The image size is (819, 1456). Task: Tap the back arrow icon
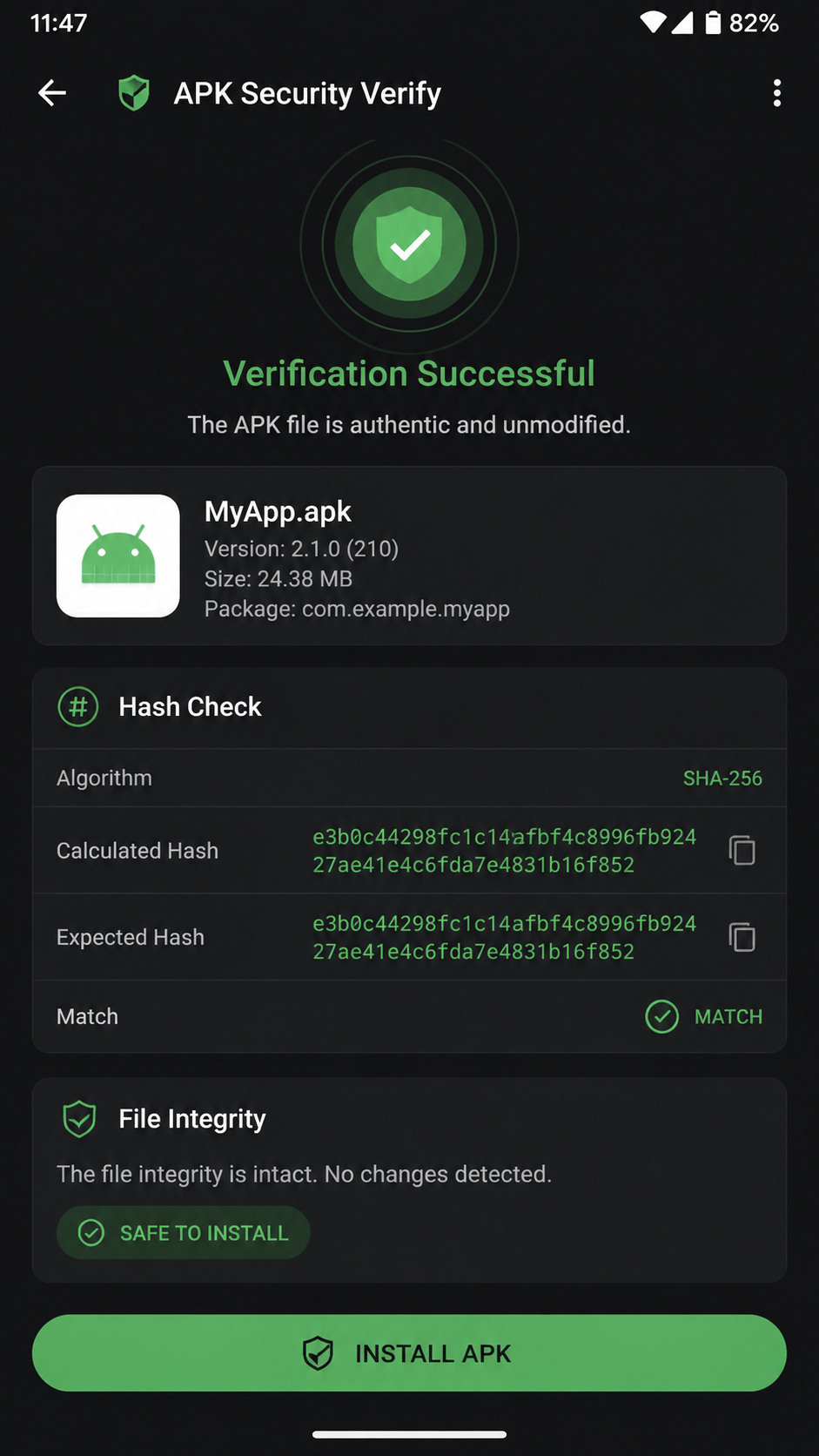tap(52, 93)
